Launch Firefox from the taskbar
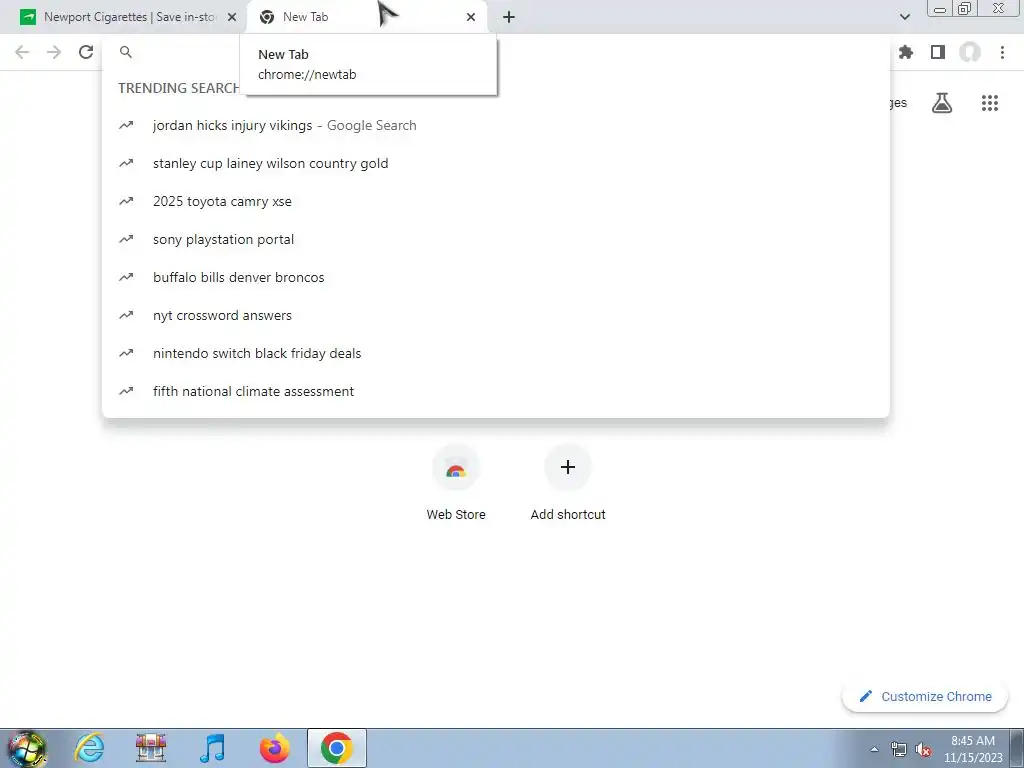Screen dimensions: 1024x768 pyautogui.click(x=274, y=748)
